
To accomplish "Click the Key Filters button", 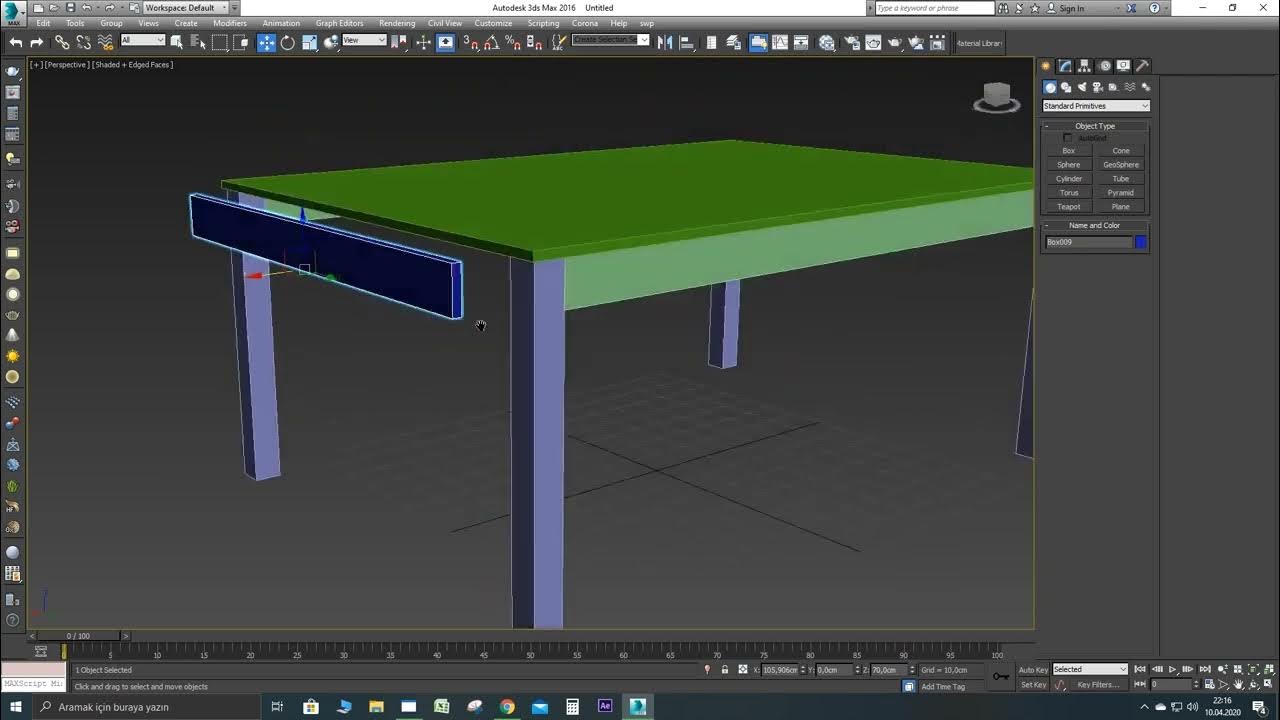I will coord(1097,685).
